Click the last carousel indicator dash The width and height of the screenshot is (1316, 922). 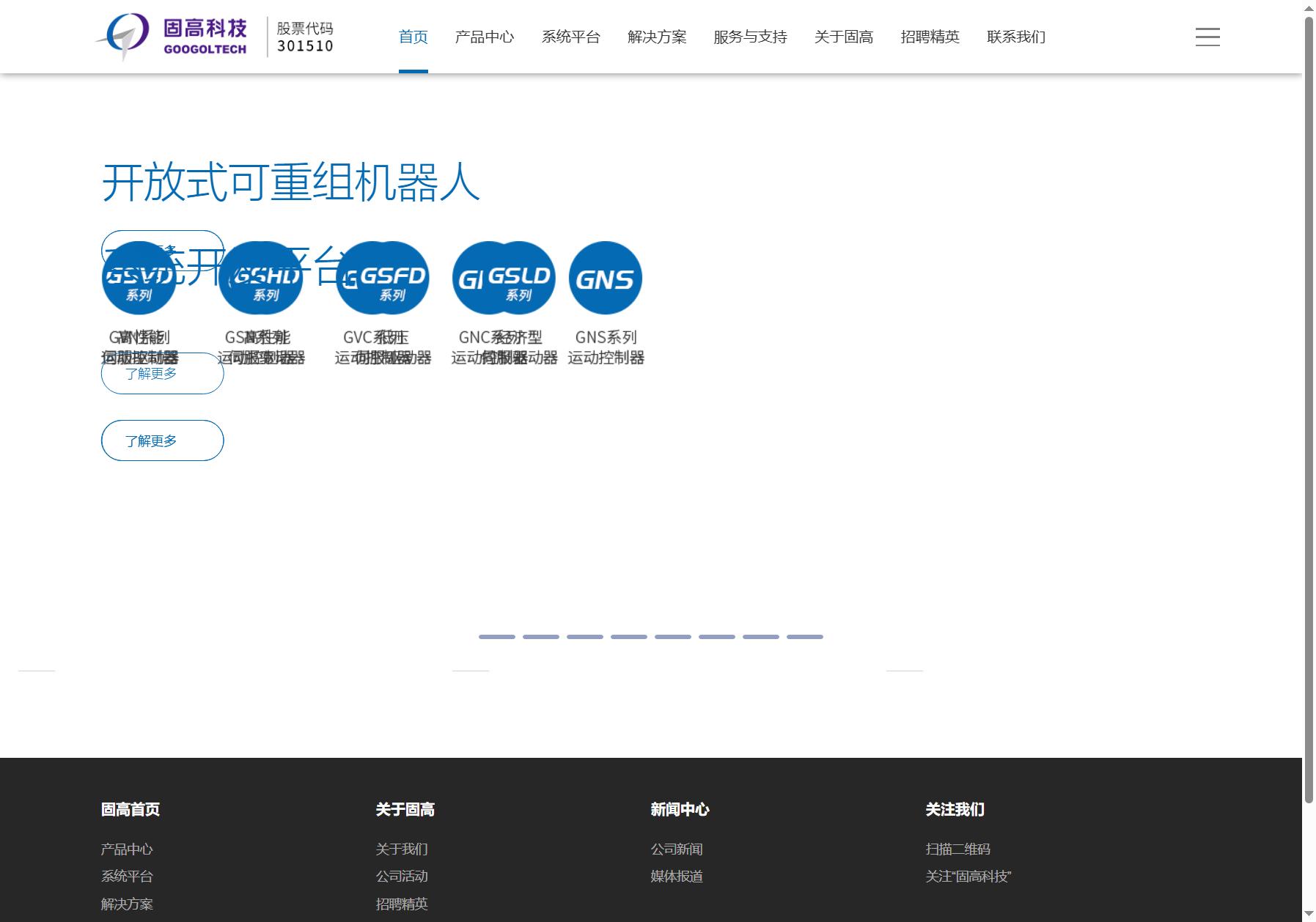805,637
